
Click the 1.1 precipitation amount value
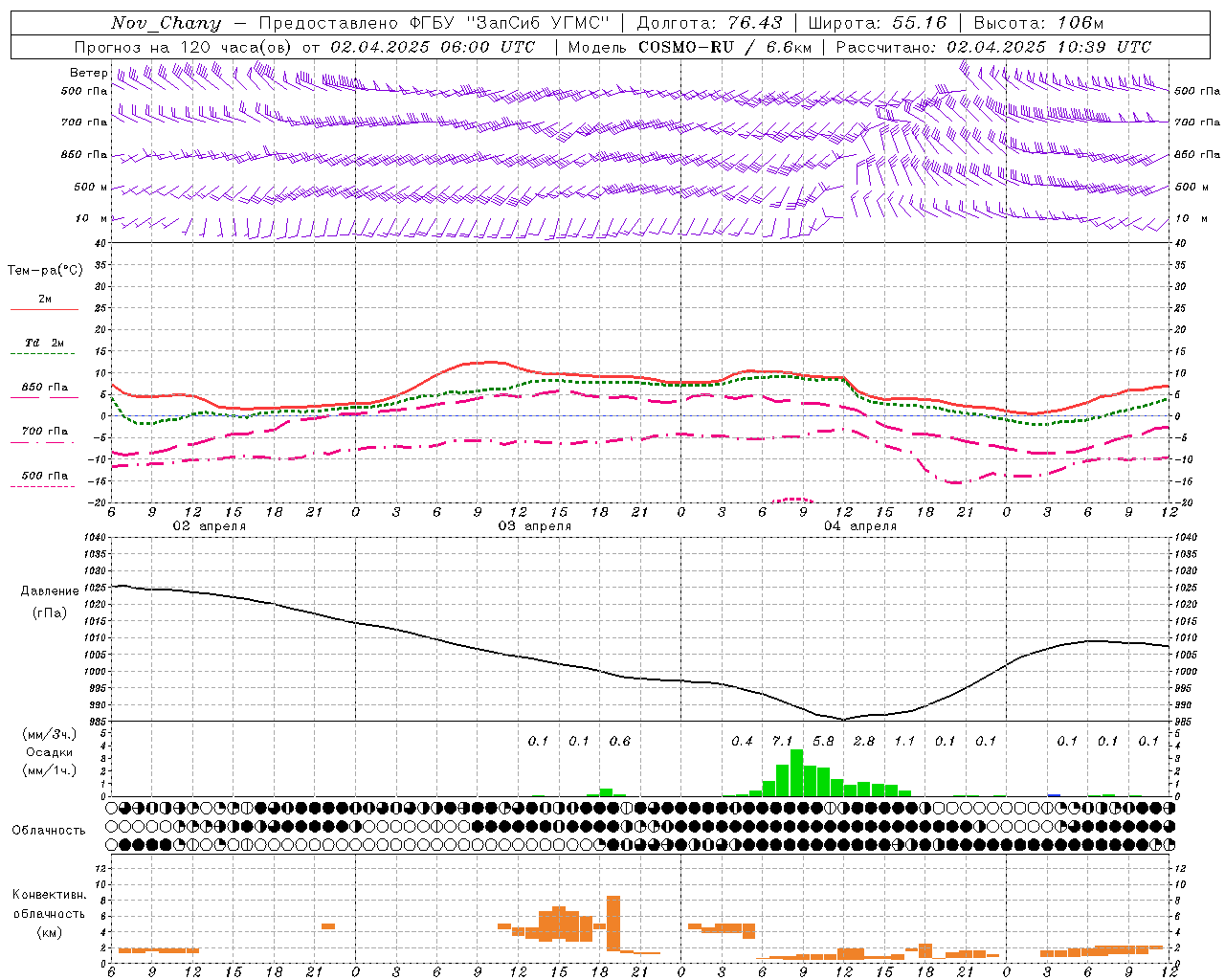pyautogui.click(x=904, y=742)
